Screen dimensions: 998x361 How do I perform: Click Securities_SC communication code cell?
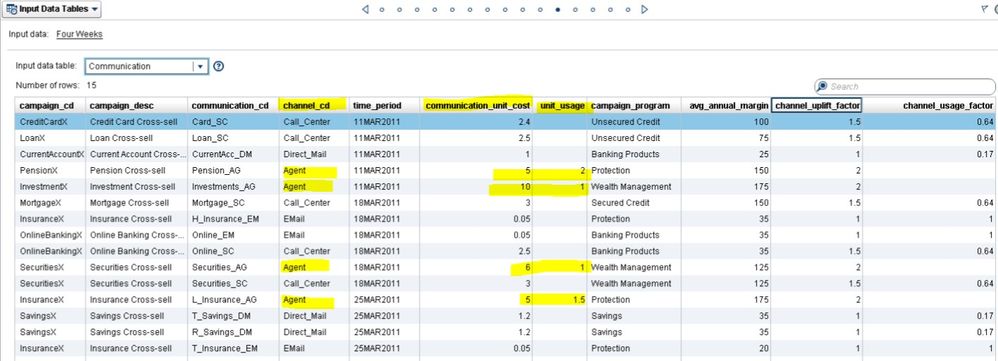[x=233, y=283]
